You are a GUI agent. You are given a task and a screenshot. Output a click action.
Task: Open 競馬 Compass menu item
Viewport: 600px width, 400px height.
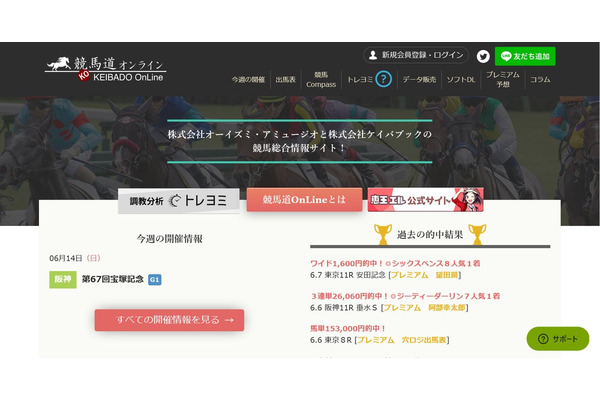pos(321,80)
